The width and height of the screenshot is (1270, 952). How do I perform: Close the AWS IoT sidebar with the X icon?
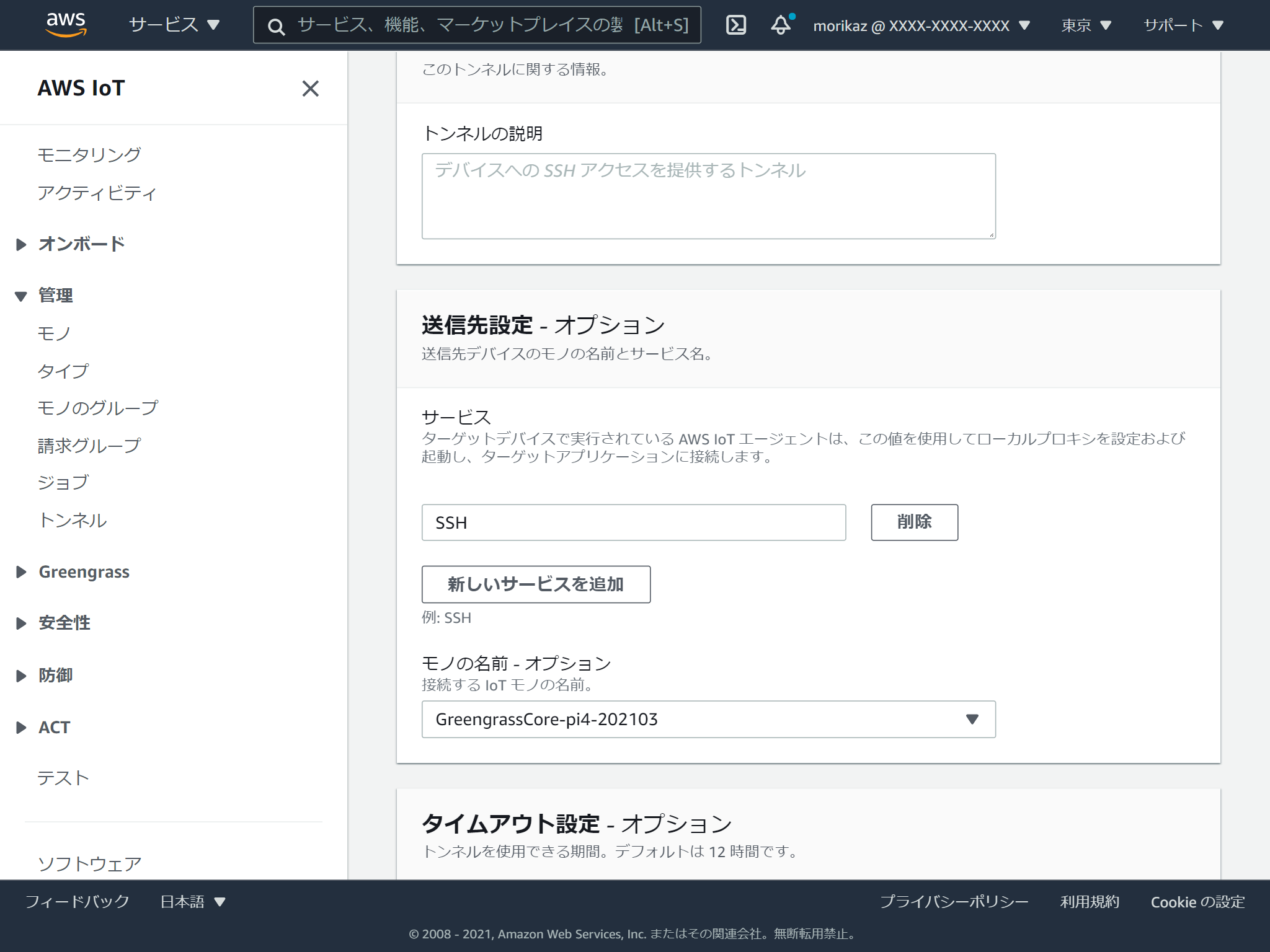point(311,89)
